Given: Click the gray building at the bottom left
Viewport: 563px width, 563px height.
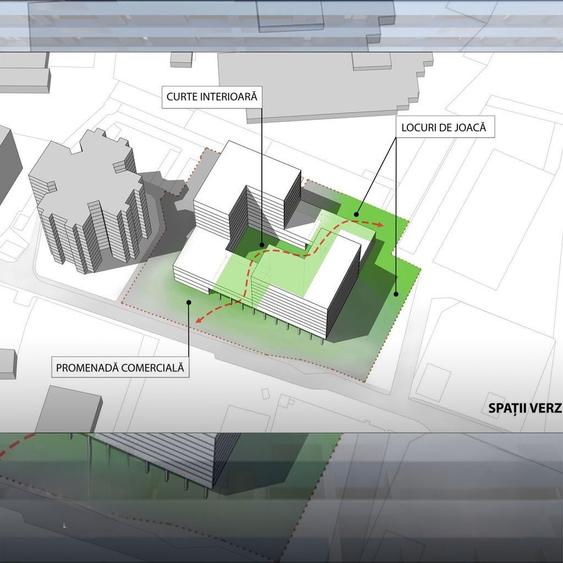Looking at the screenshot, I should click(x=68, y=409).
